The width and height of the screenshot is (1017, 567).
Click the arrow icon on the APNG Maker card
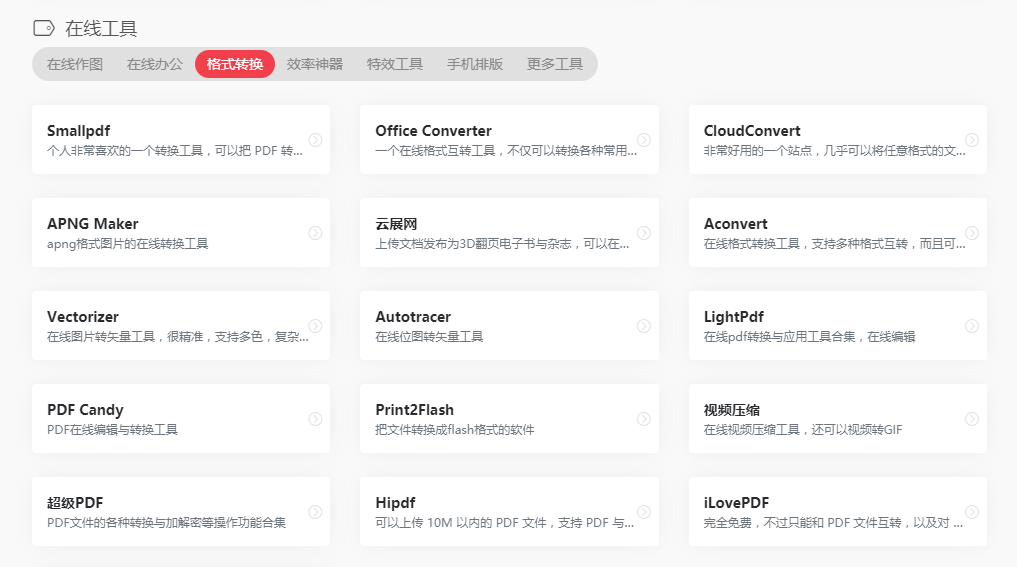coord(315,232)
